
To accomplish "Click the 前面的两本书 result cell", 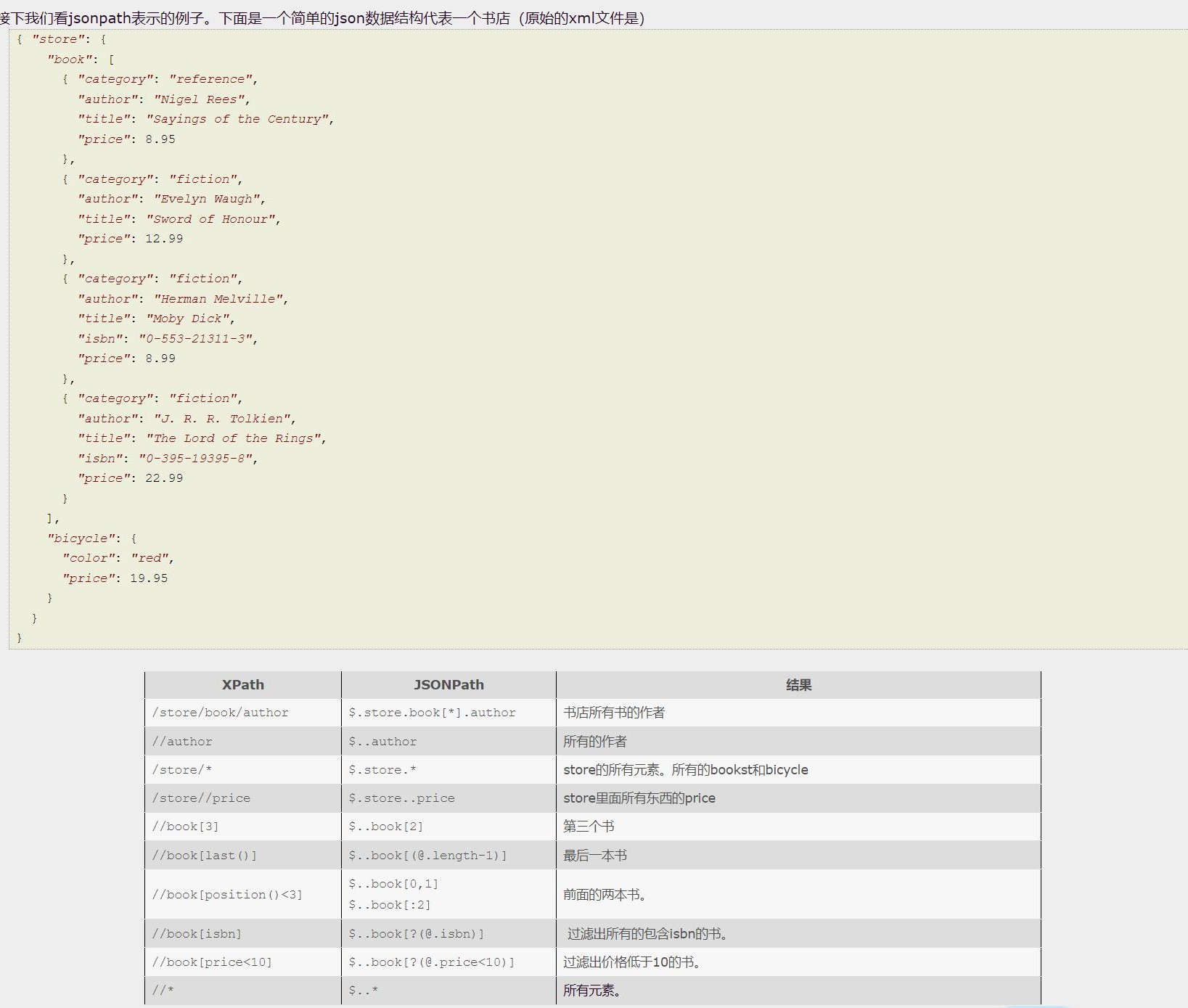I will 798,895.
